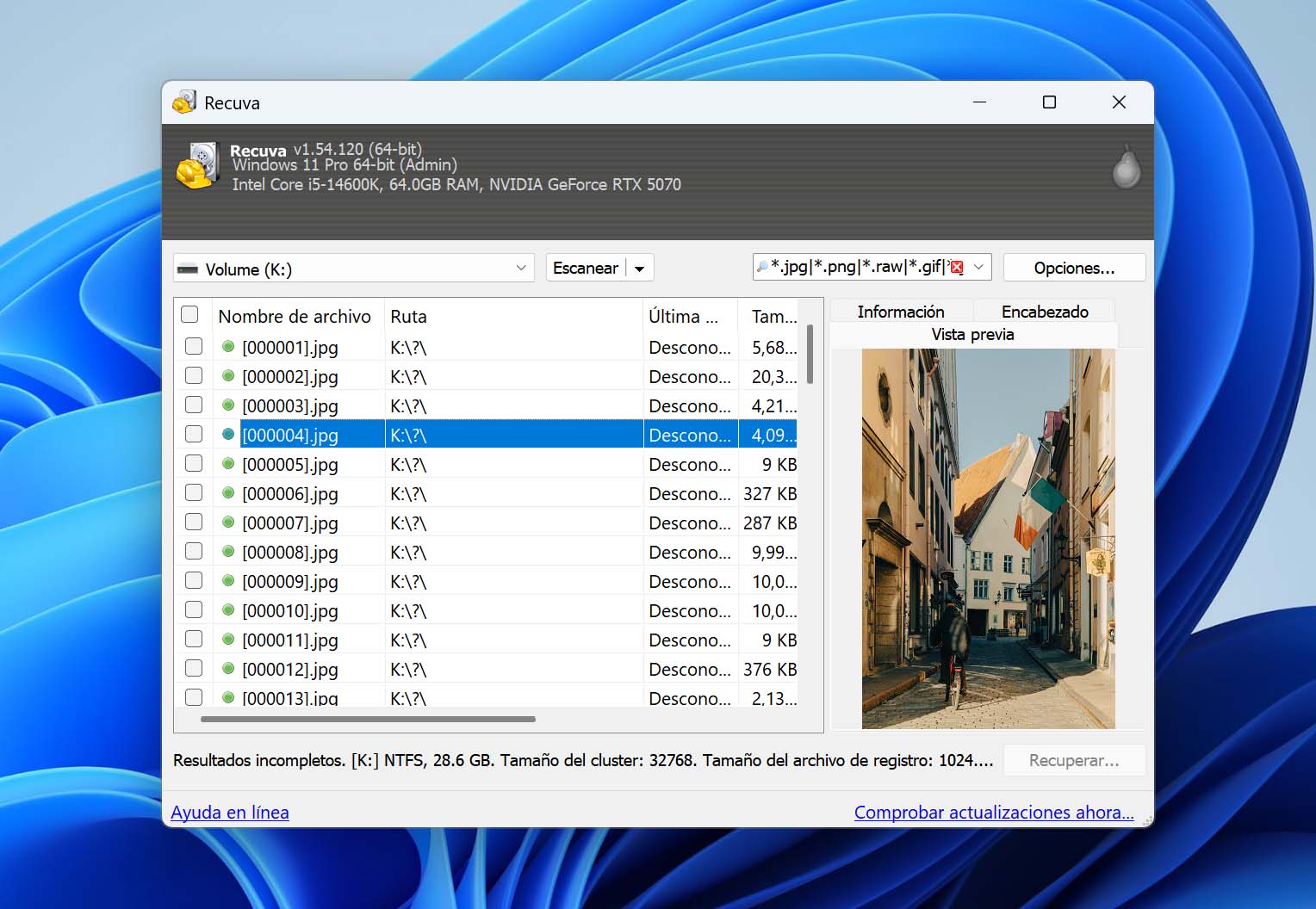Check the box for [000006].jpg
The height and width of the screenshot is (909, 1316).
pos(194,492)
